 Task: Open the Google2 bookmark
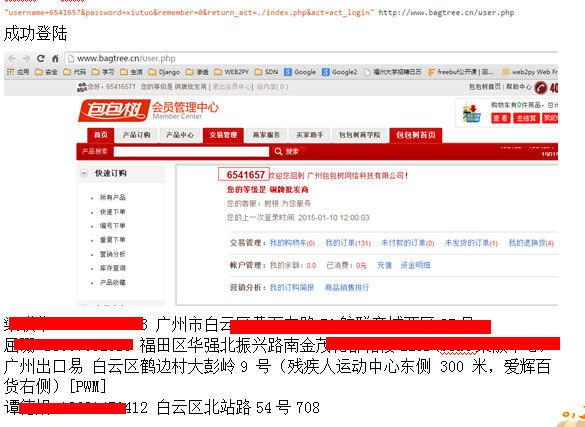click(340, 72)
